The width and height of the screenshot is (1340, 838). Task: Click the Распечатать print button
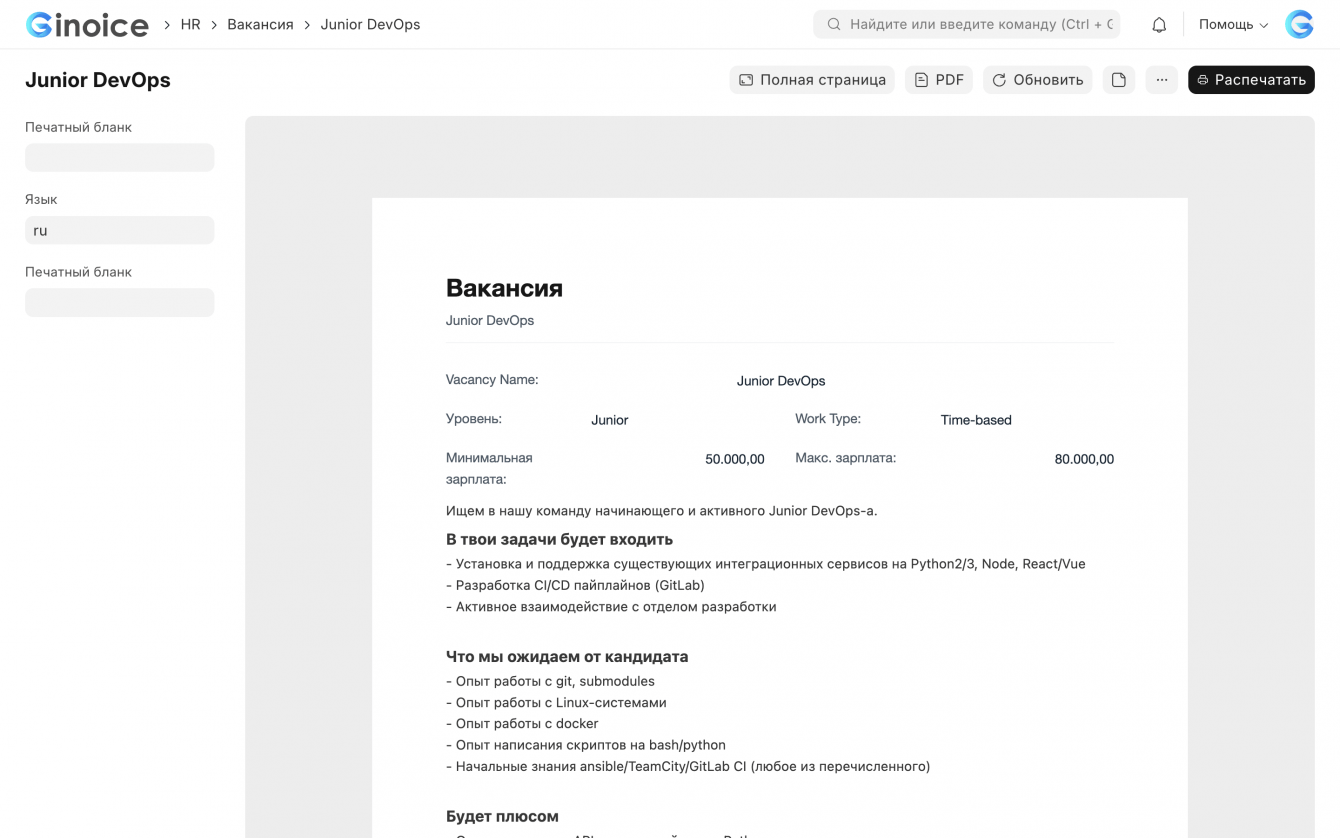(1251, 80)
